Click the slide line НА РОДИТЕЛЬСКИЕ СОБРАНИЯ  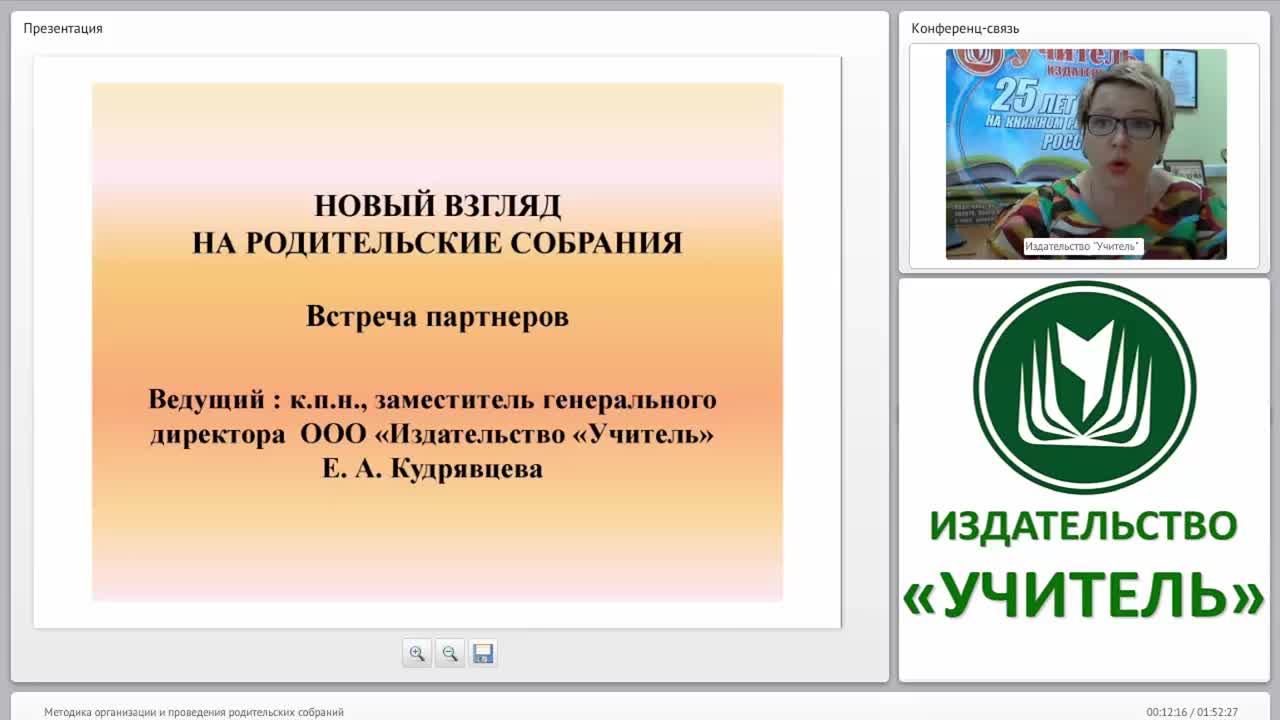pyautogui.click(x=437, y=243)
